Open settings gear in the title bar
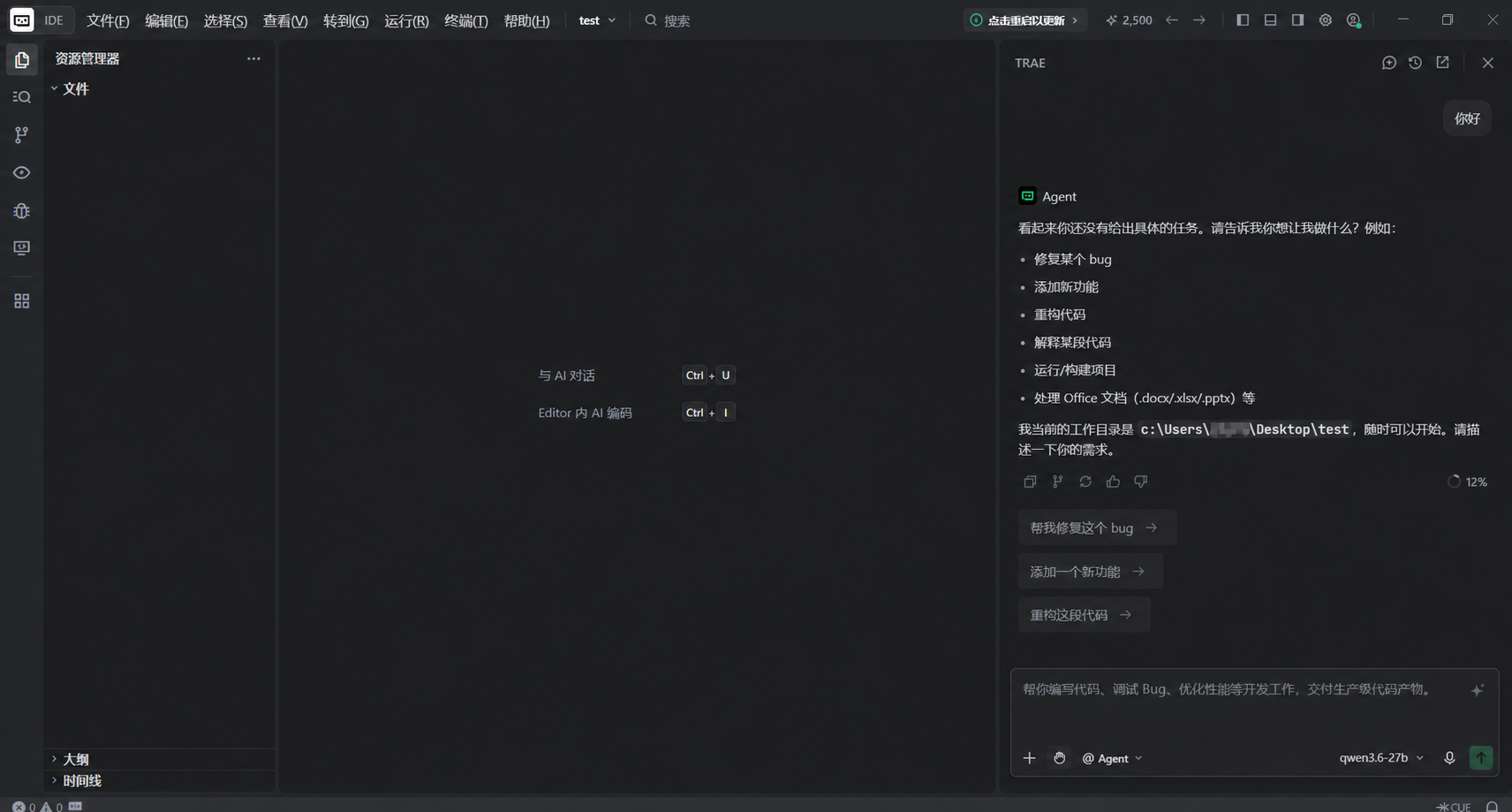This screenshot has width=1512, height=812. tap(1326, 19)
